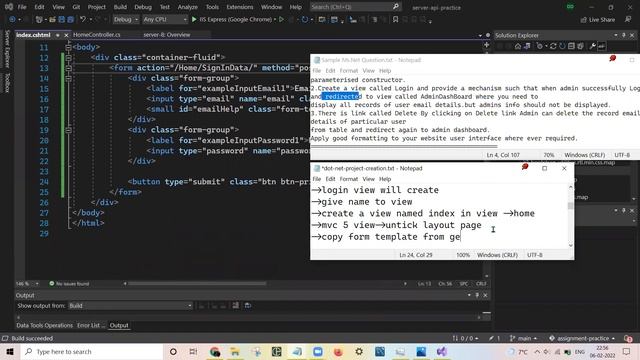Open Visual Studio purple icon on taskbar

pyautogui.click(x=442, y=351)
